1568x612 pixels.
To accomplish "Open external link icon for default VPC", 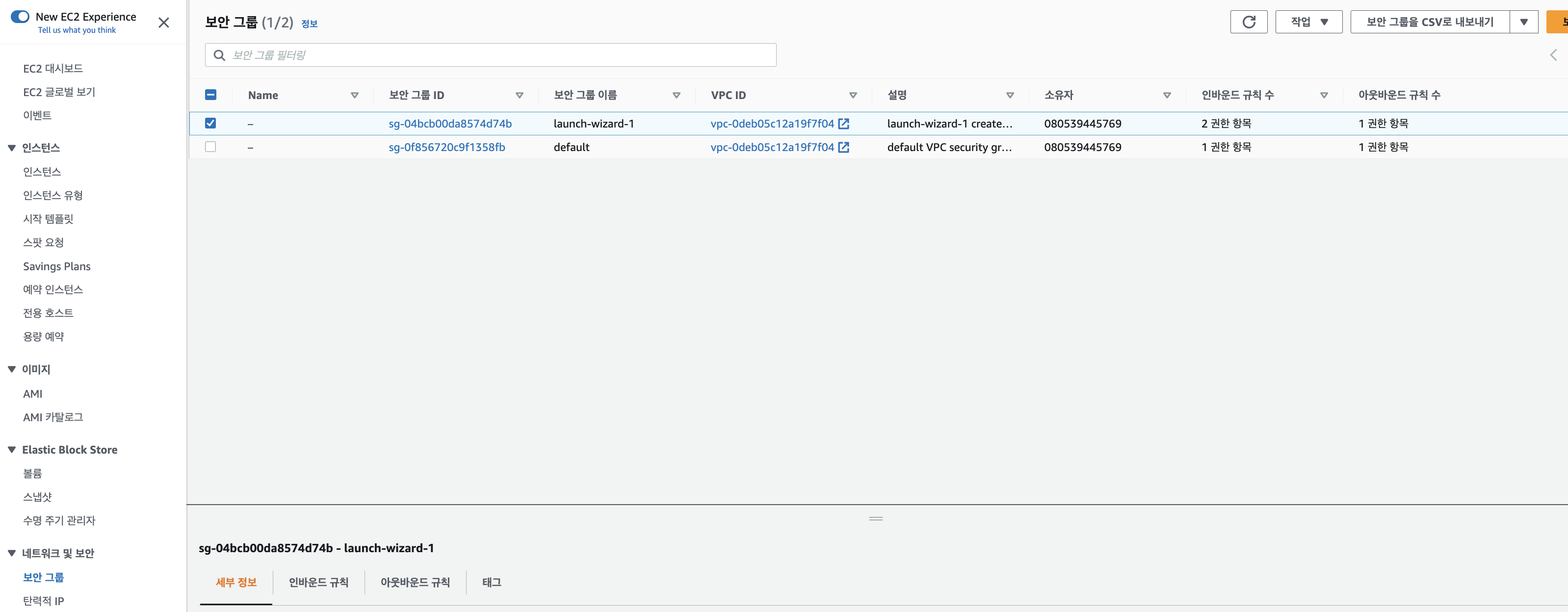I will pyautogui.click(x=844, y=147).
